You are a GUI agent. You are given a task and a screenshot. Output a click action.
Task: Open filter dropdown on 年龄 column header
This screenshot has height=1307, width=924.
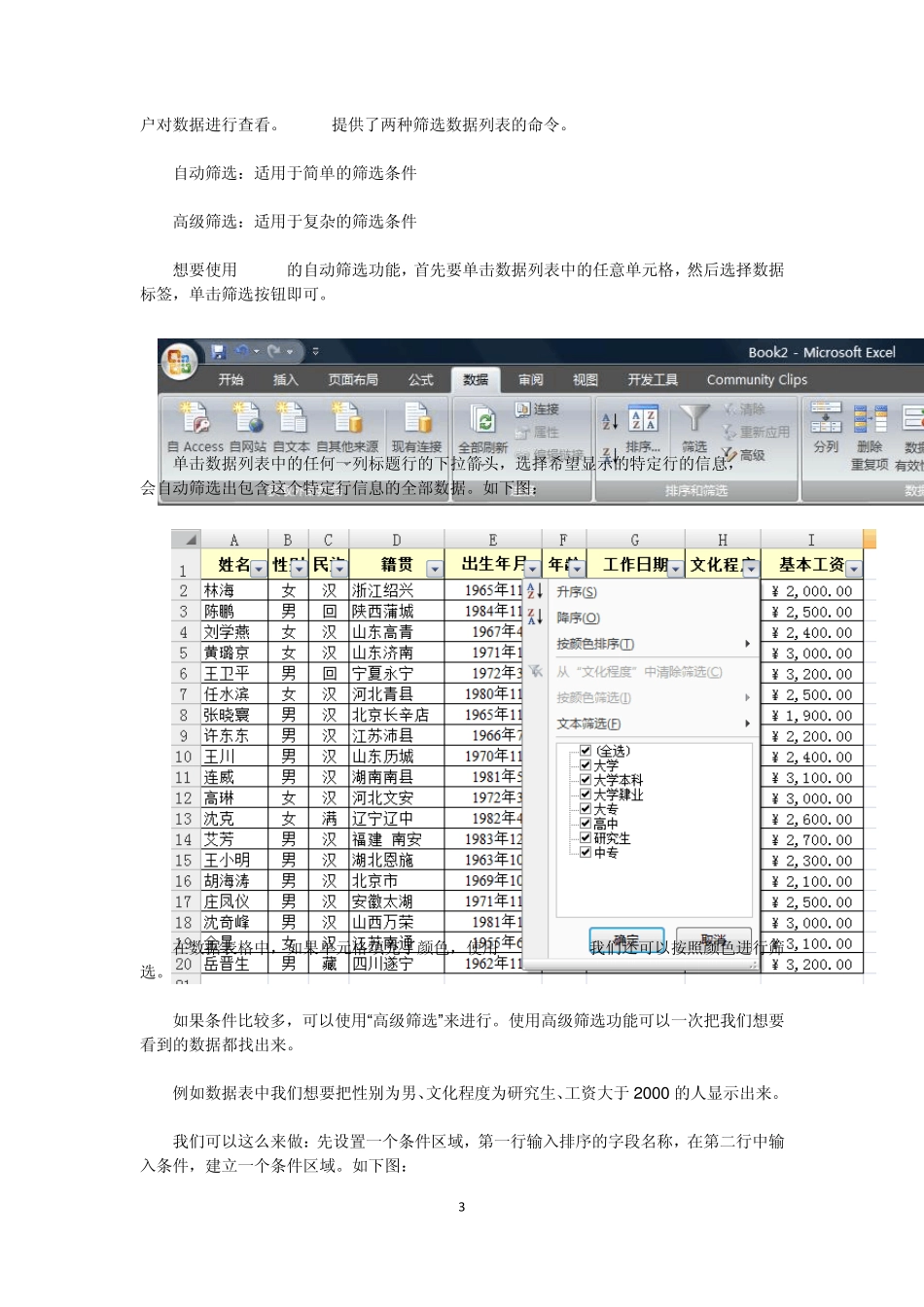(577, 569)
